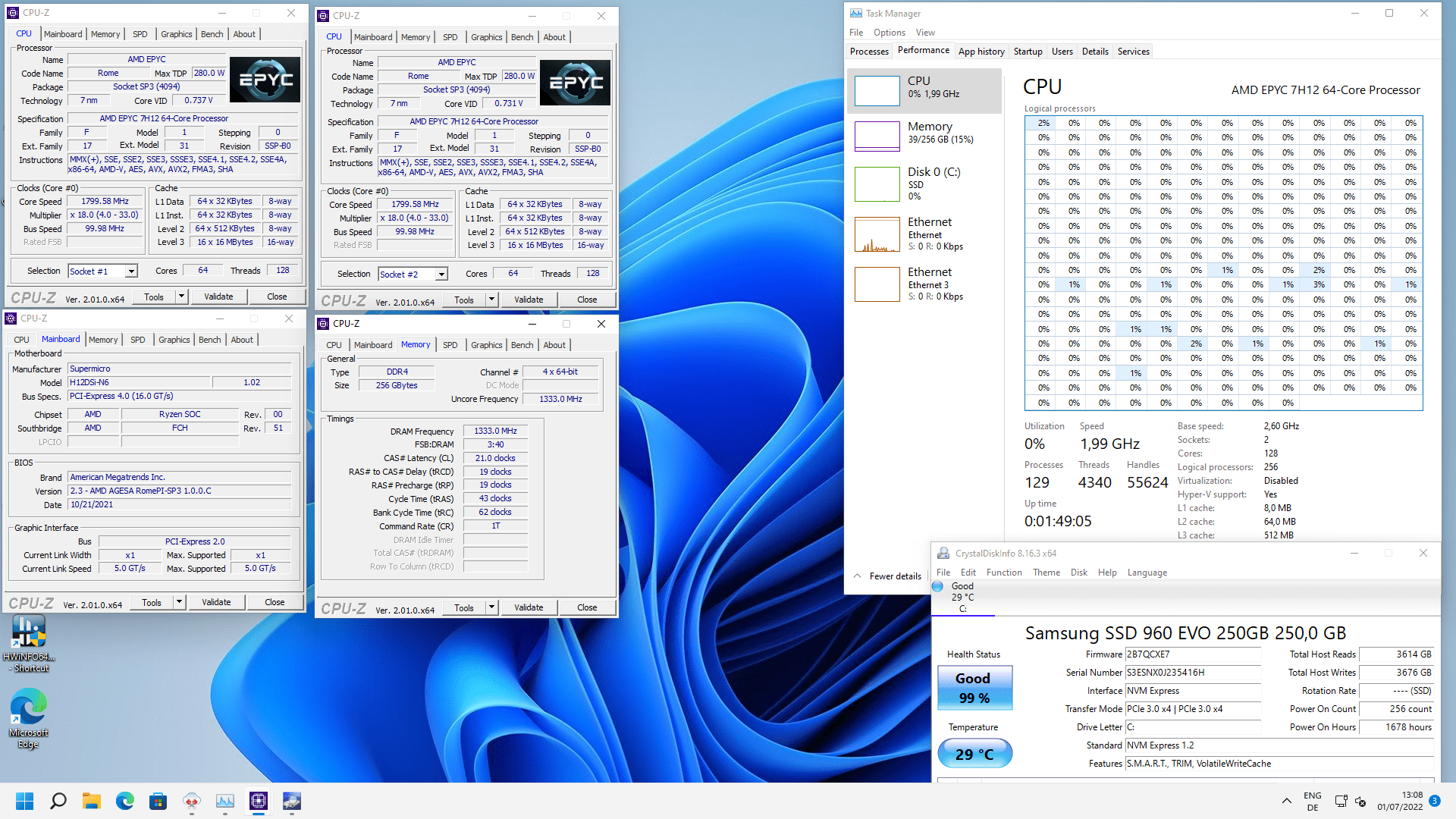Launch Edge from the taskbar

point(125,801)
